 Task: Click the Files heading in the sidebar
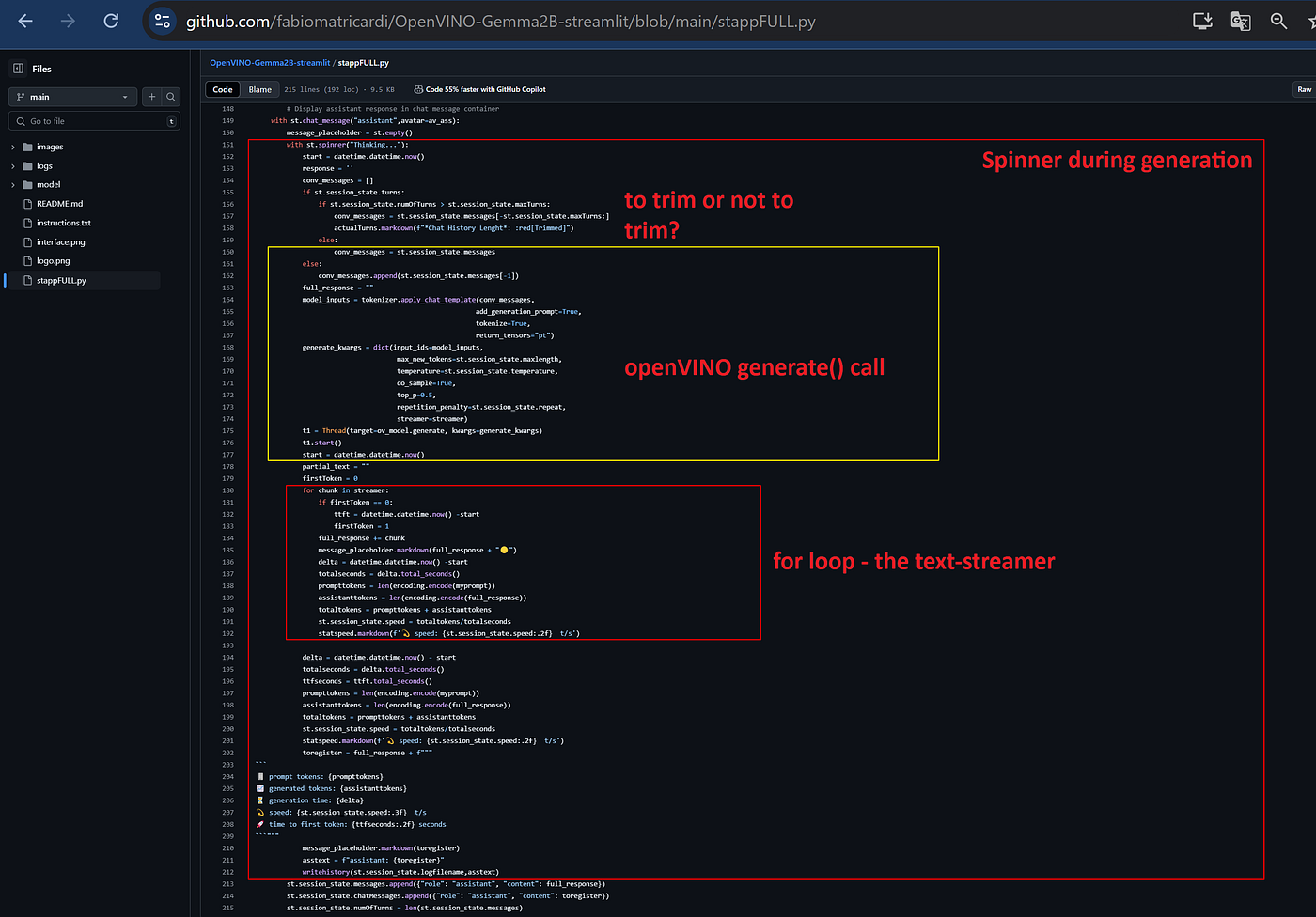click(x=41, y=69)
